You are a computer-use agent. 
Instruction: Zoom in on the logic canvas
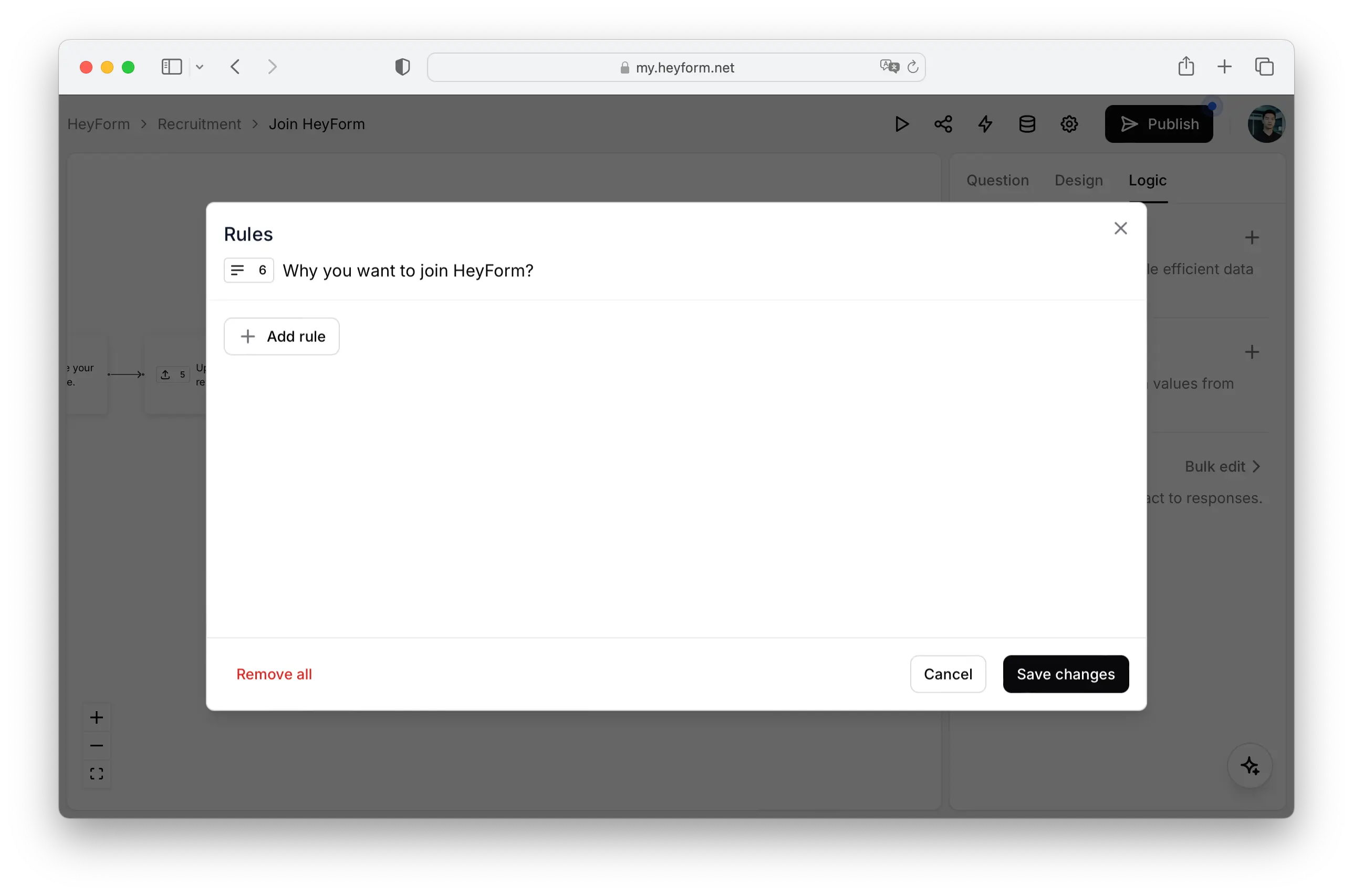(x=97, y=717)
